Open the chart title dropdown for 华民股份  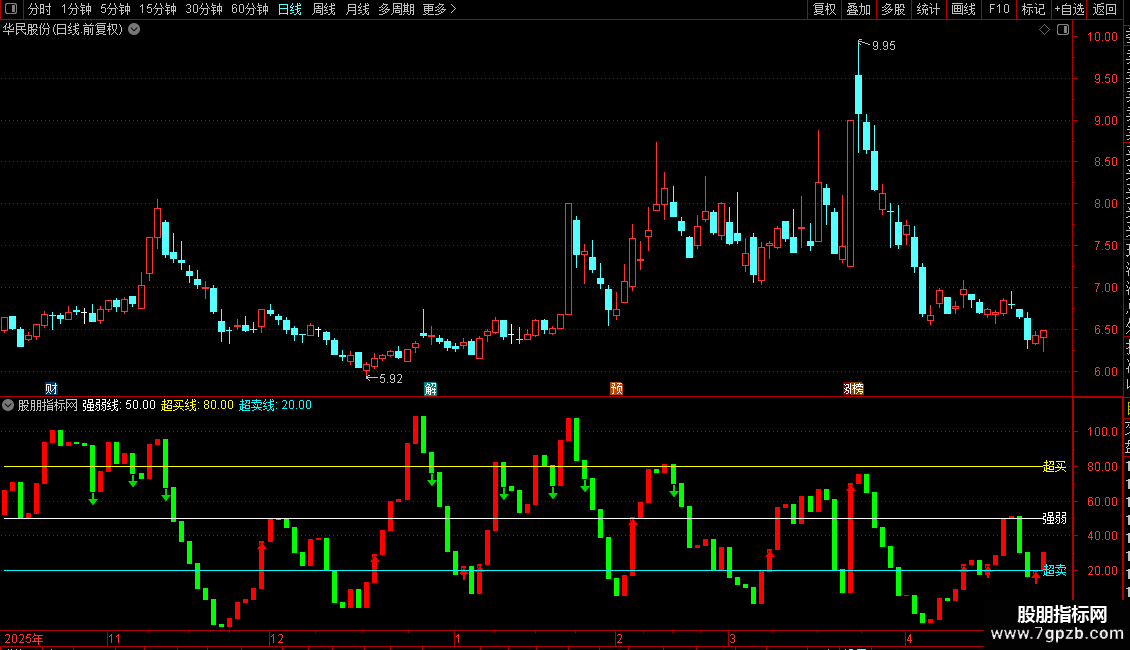(x=134, y=30)
